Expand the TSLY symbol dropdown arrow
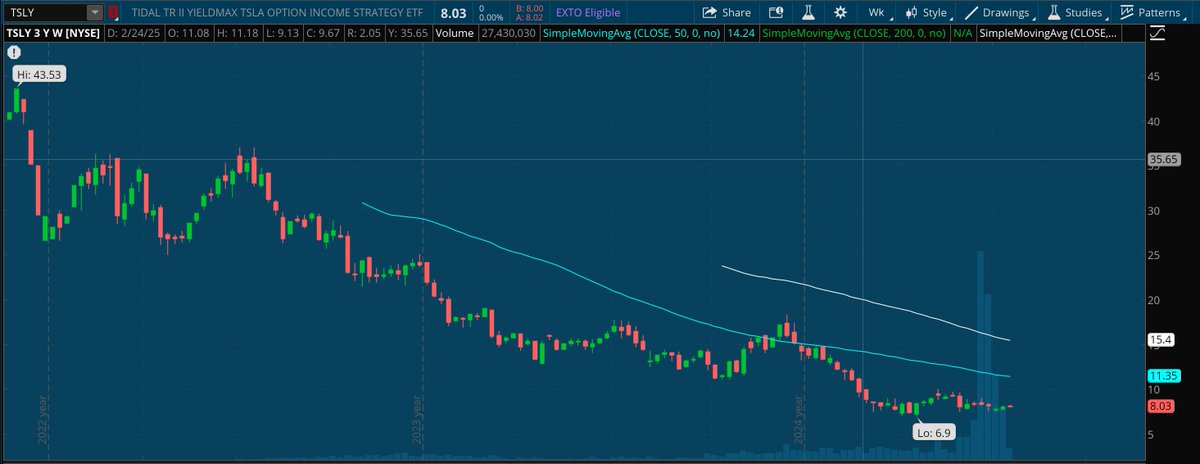The width and height of the screenshot is (1200, 464). pos(95,13)
